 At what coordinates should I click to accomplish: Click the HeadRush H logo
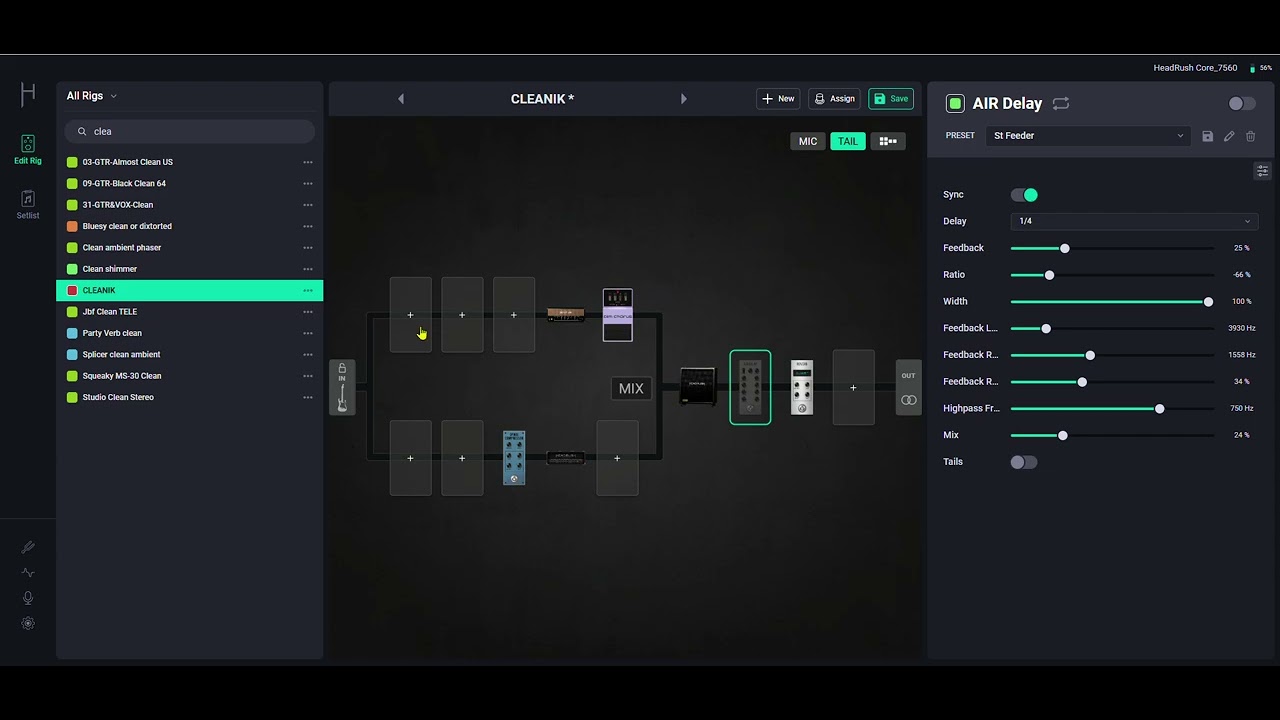pyautogui.click(x=28, y=94)
